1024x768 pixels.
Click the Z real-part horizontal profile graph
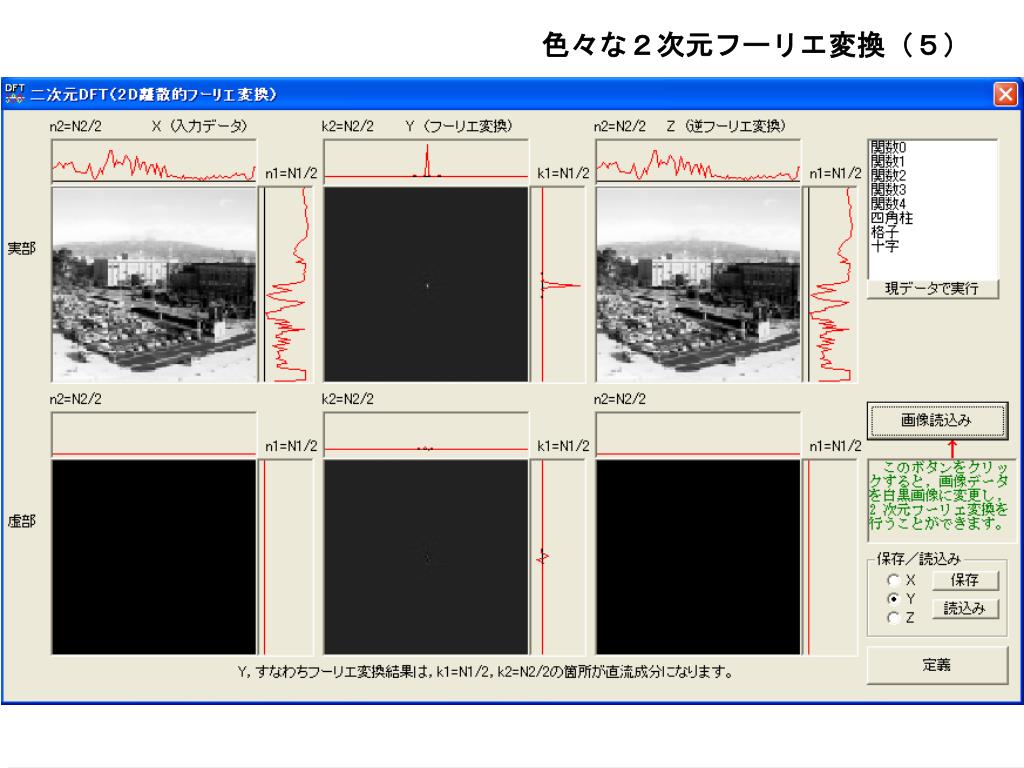(x=698, y=161)
